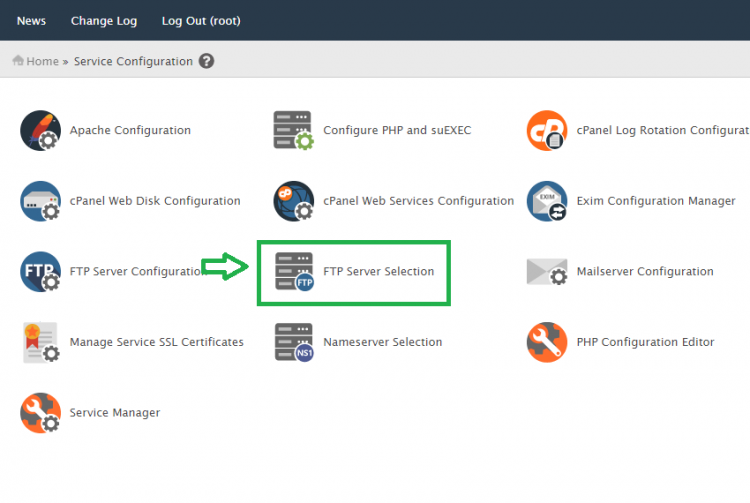The width and height of the screenshot is (750, 503).
Task: Click the FTP Server Configuration icon
Action: tap(41, 272)
